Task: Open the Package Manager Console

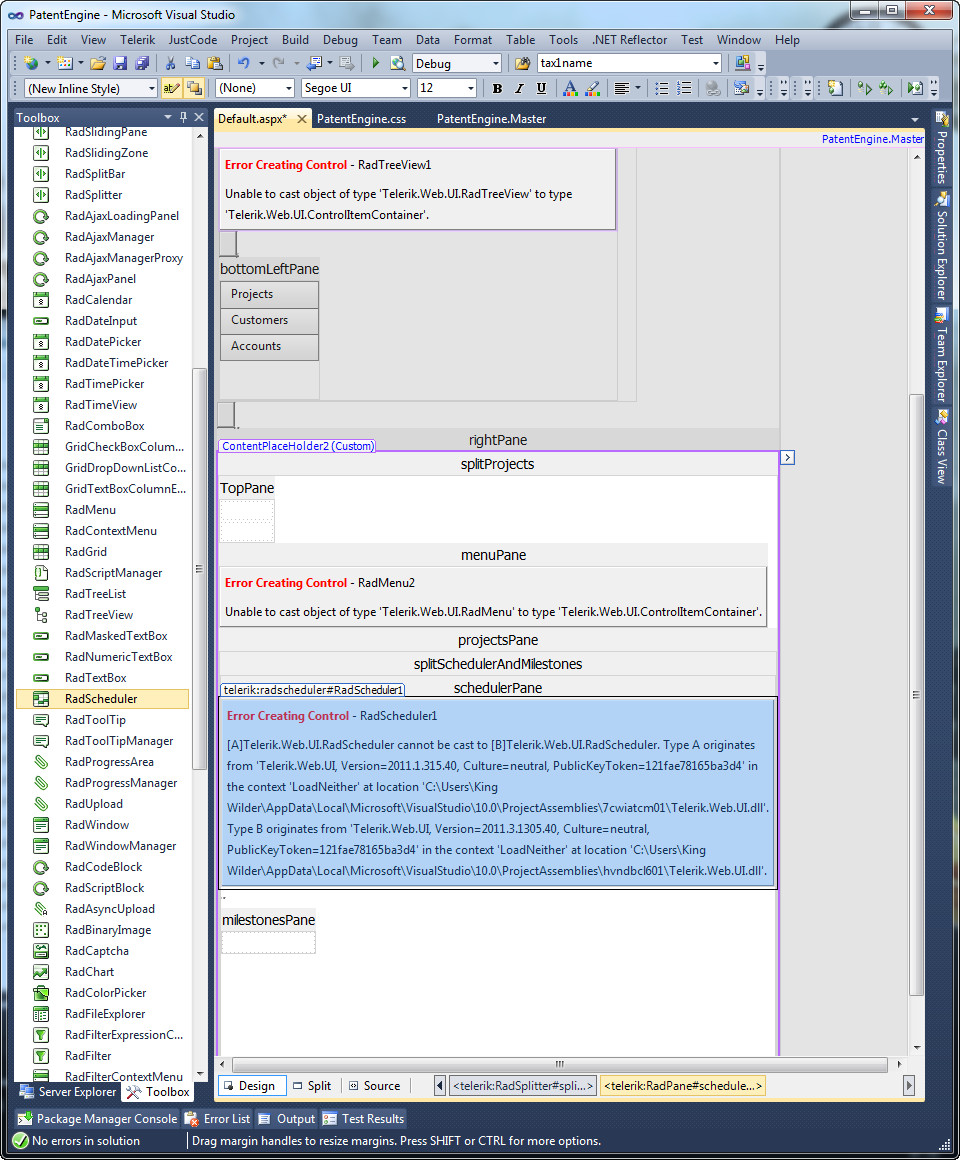Action: (x=98, y=1119)
